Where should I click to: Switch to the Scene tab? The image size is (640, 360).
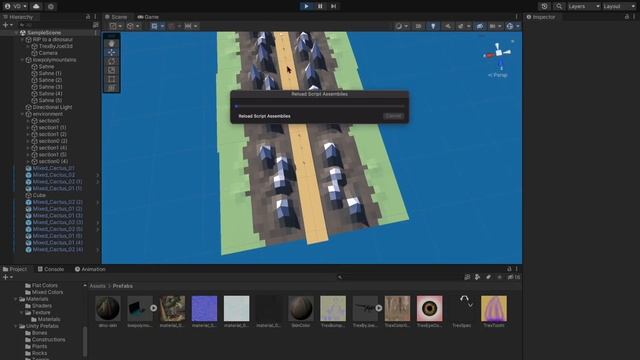coord(116,17)
